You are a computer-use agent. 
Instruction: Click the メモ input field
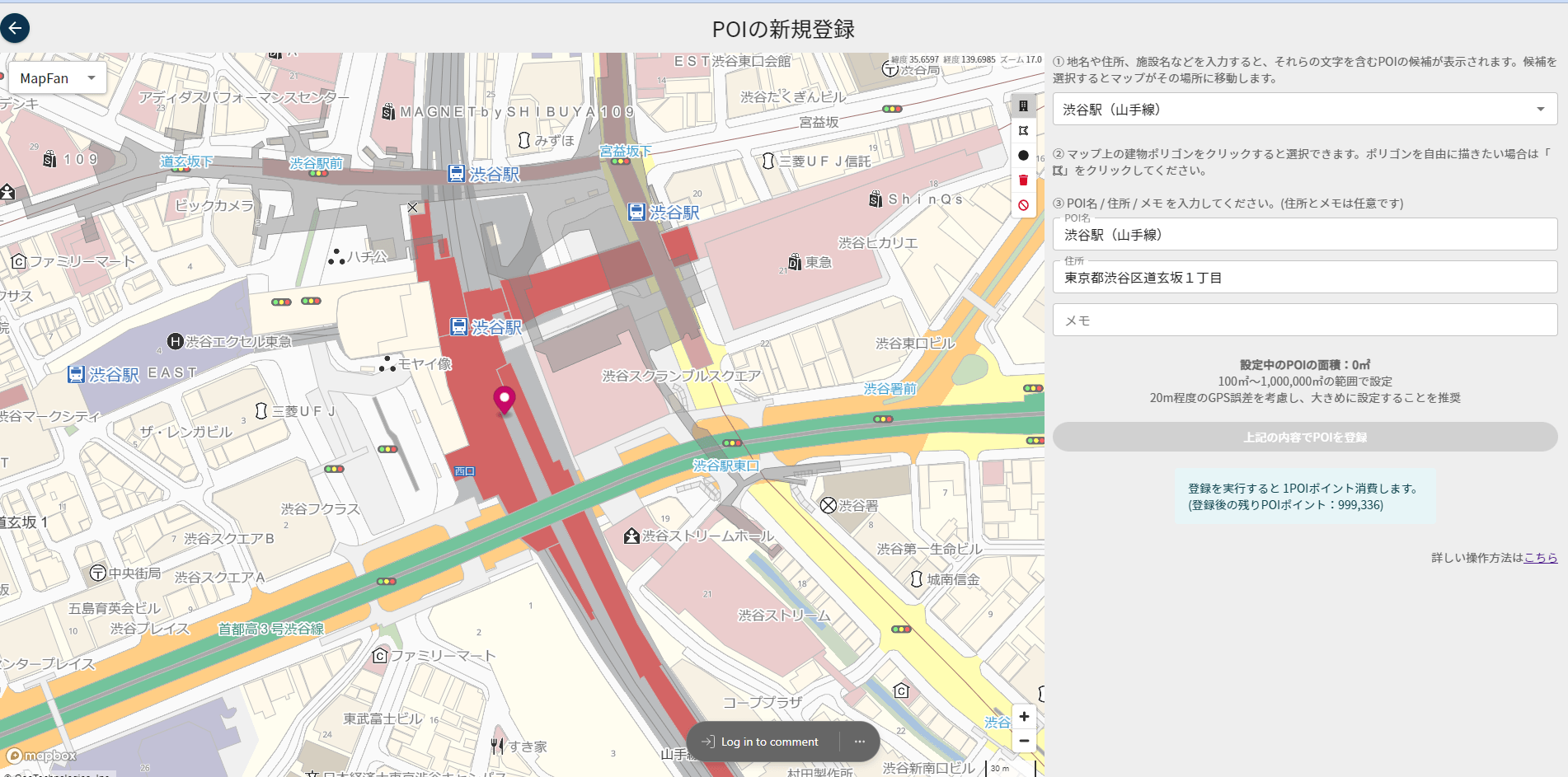click(x=1304, y=320)
